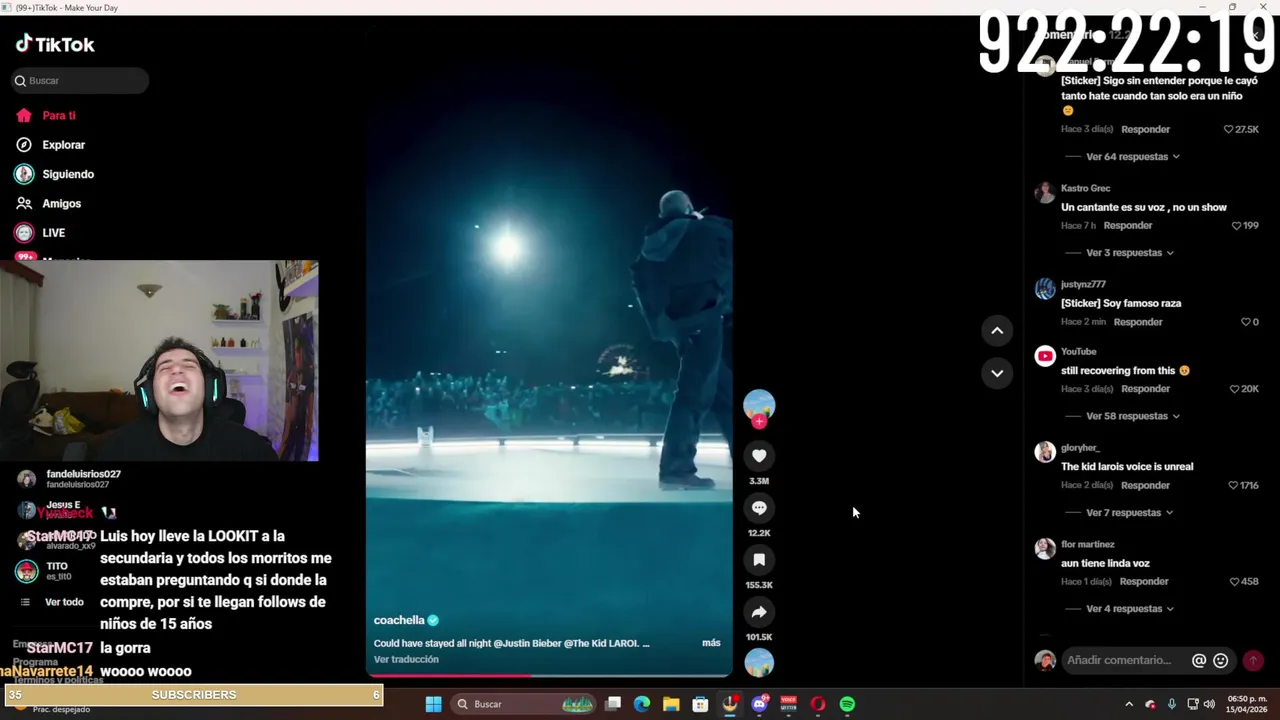Reply to the YouTube comment

click(x=1145, y=389)
